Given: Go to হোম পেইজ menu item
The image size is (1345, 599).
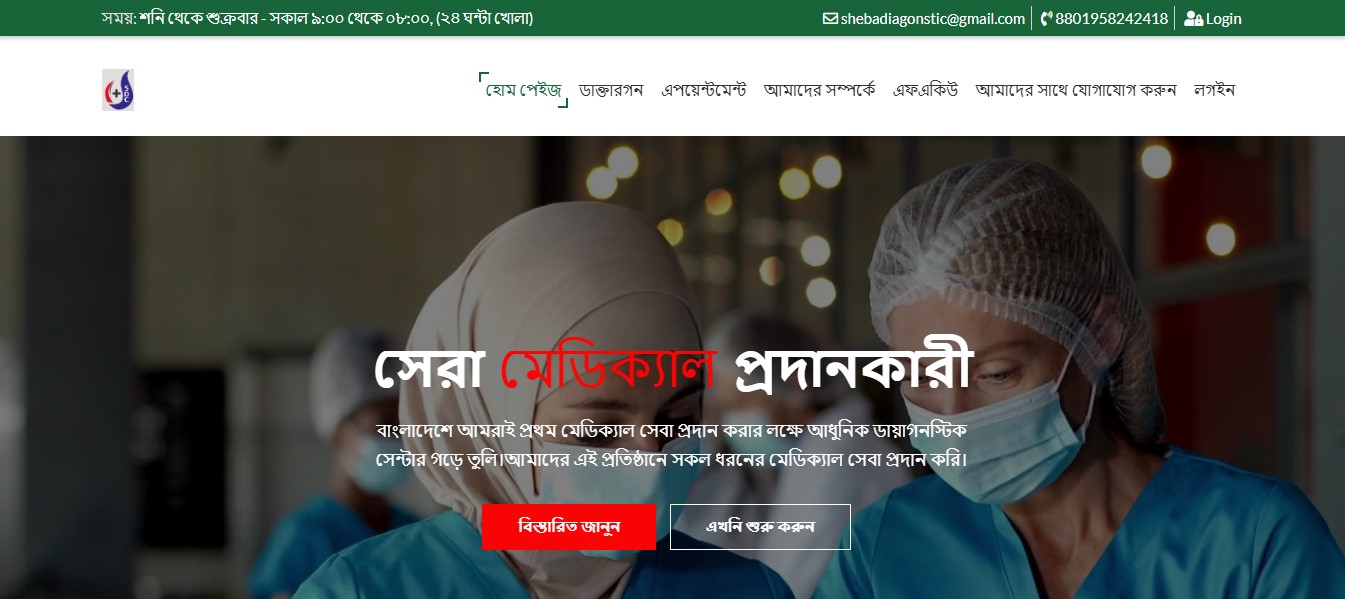Looking at the screenshot, I should point(523,90).
